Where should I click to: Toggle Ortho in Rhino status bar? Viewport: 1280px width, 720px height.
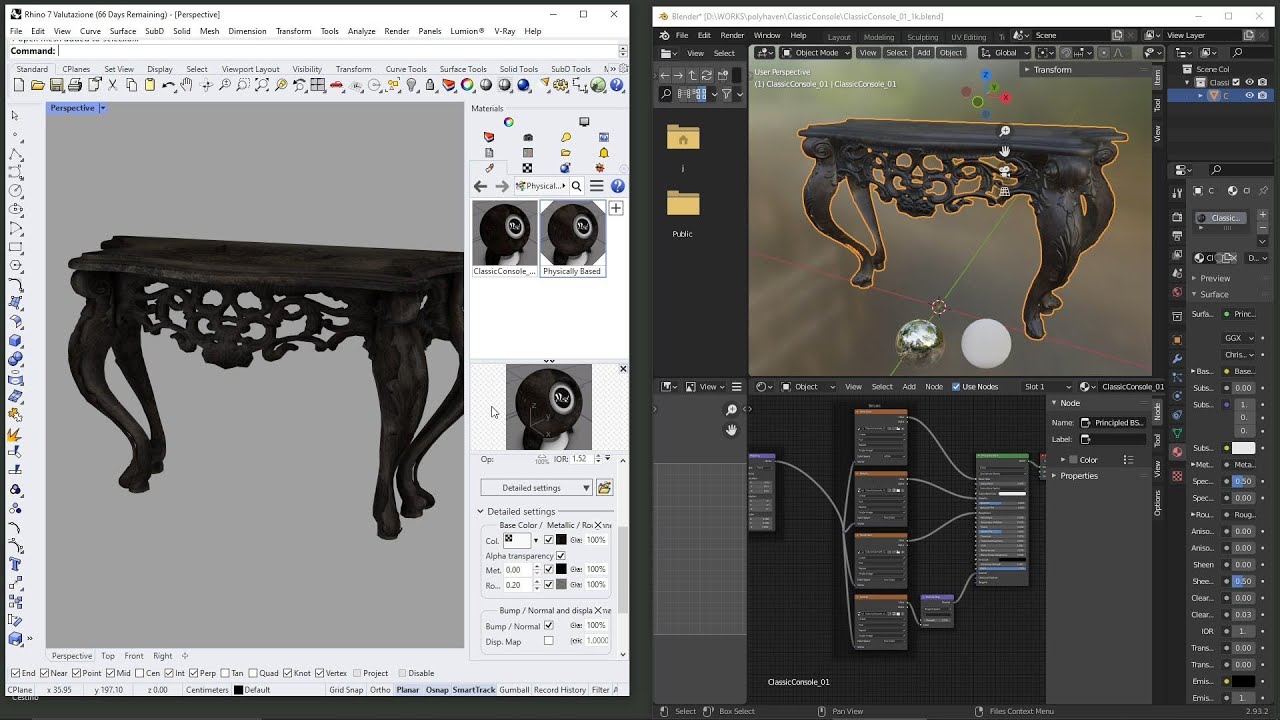(380, 690)
